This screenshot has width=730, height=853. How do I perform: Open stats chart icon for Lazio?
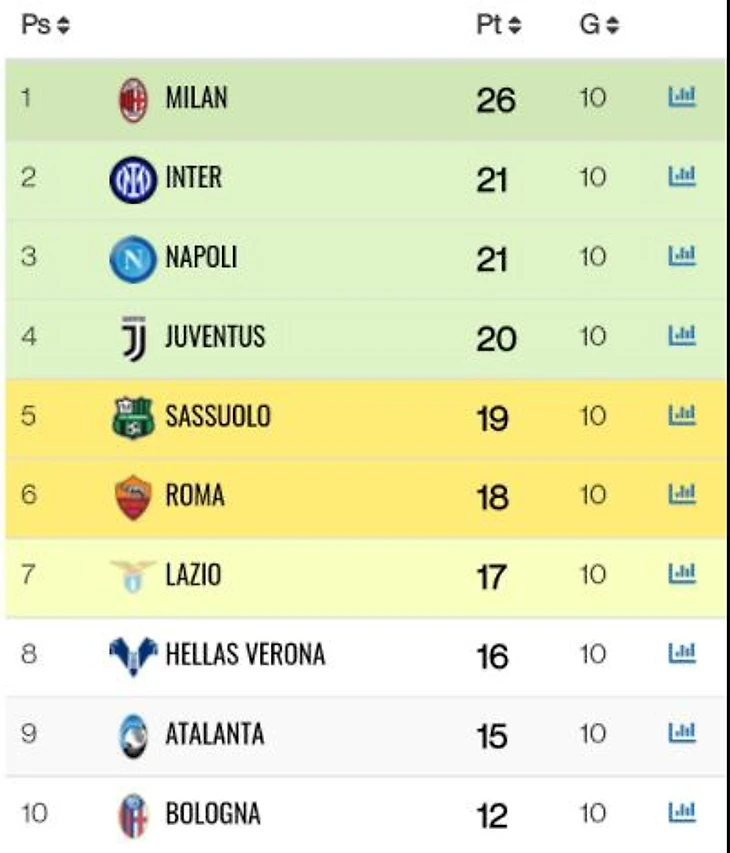pos(682,574)
